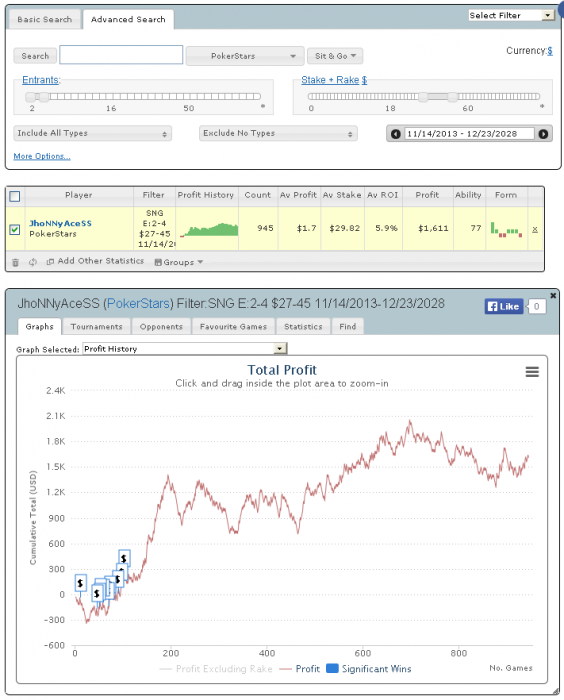This screenshot has width=564, height=700.
Task: Uncheck the JhoNNyAceSS row checkbox
Action: pyautogui.click(x=15, y=229)
